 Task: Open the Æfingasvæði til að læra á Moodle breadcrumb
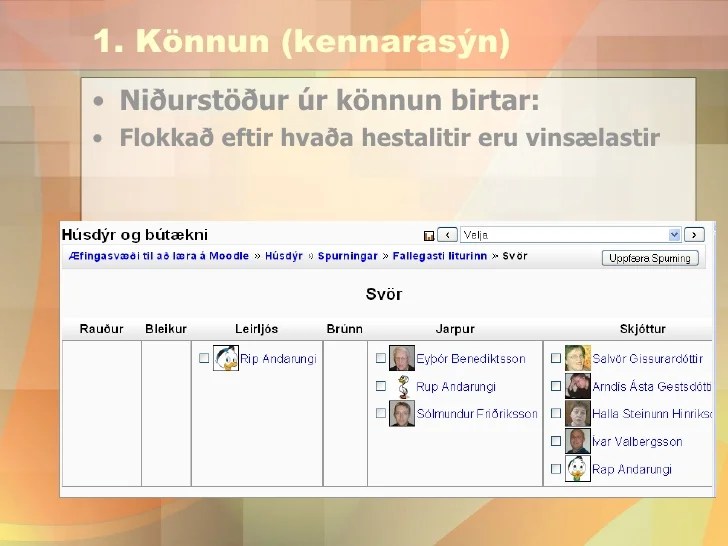tap(159, 256)
